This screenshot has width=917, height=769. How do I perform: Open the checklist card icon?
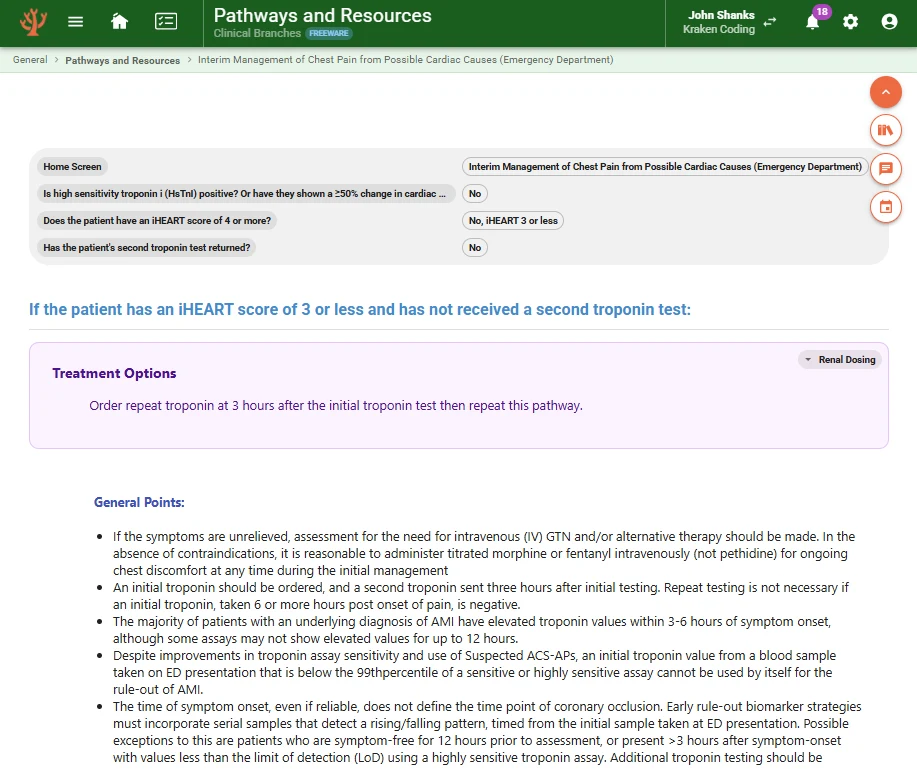pos(166,22)
